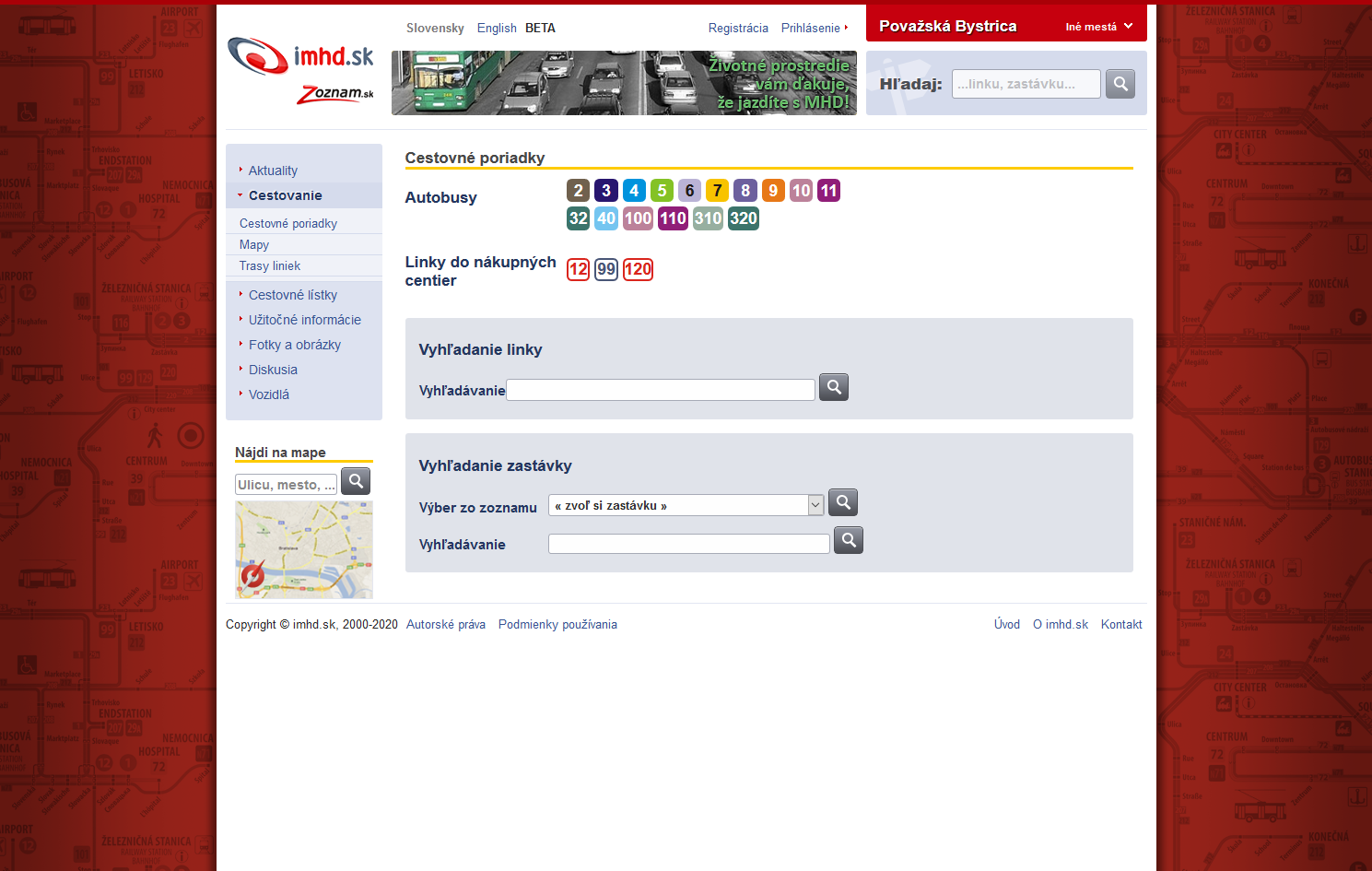Screen dimensions: 1372x871
Task: Focus the stop search text field
Action: (688, 544)
